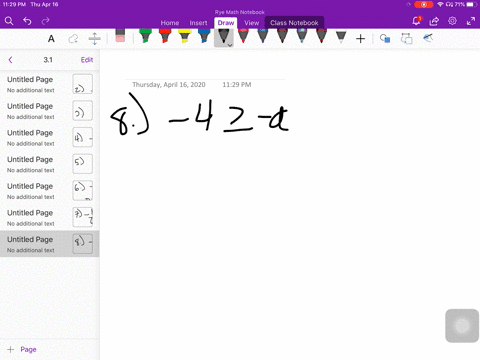Select the Draw tab
480x360 pixels.
click(x=226, y=23)
